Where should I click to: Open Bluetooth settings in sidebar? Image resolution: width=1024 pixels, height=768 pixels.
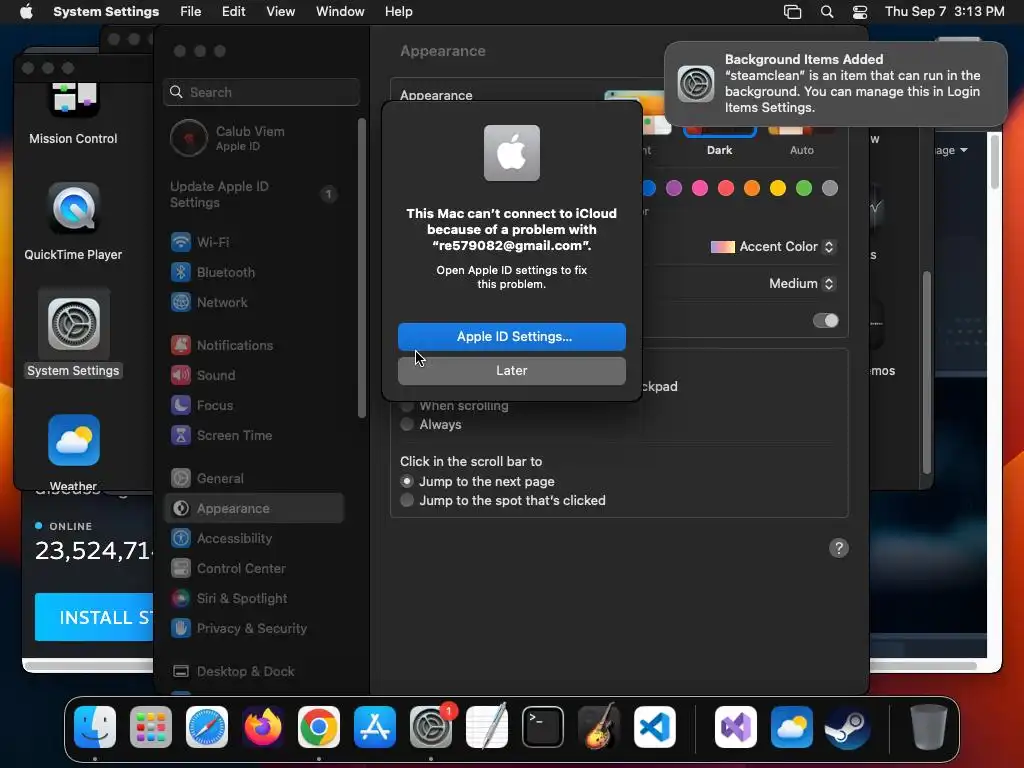(x=255, y=272)
